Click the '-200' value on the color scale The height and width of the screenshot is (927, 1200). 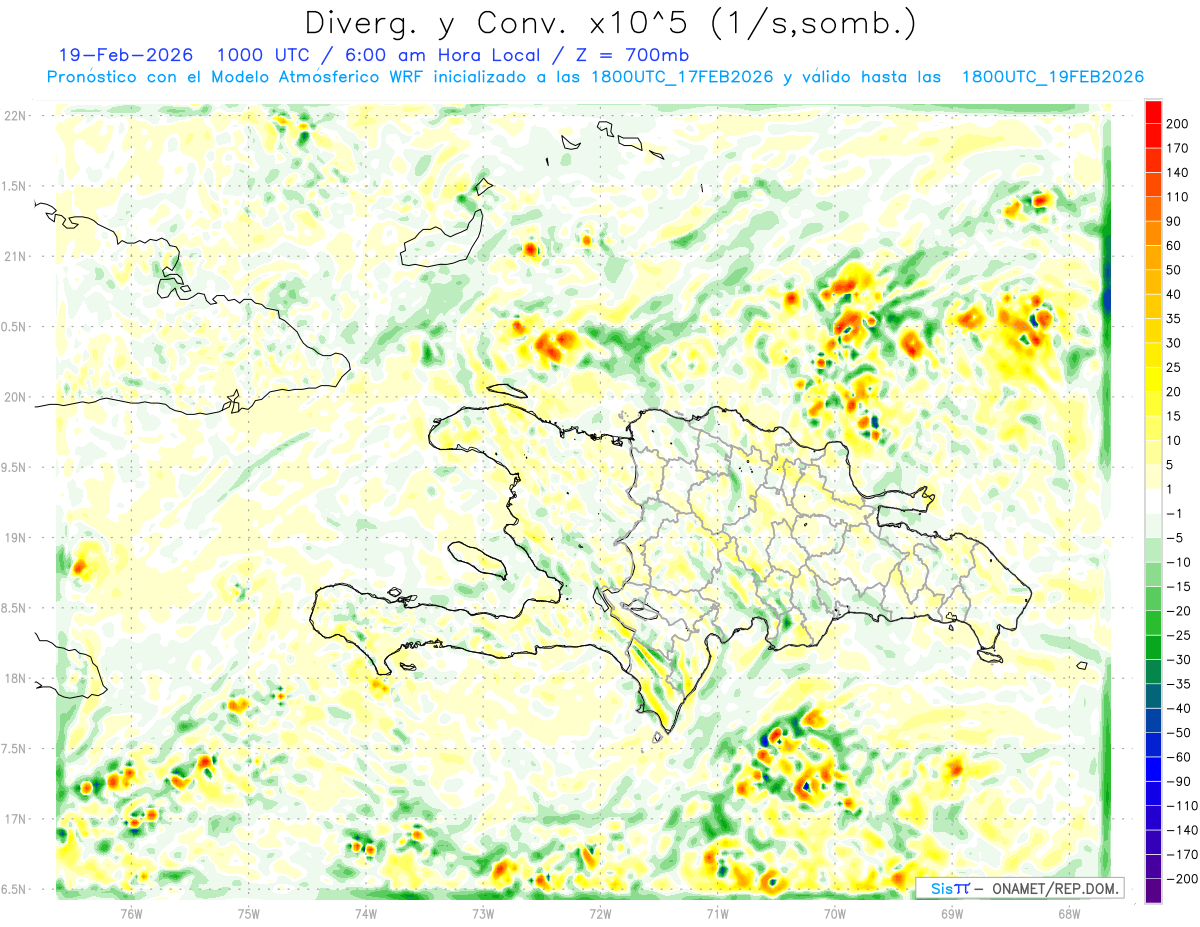coord(1181,878)
